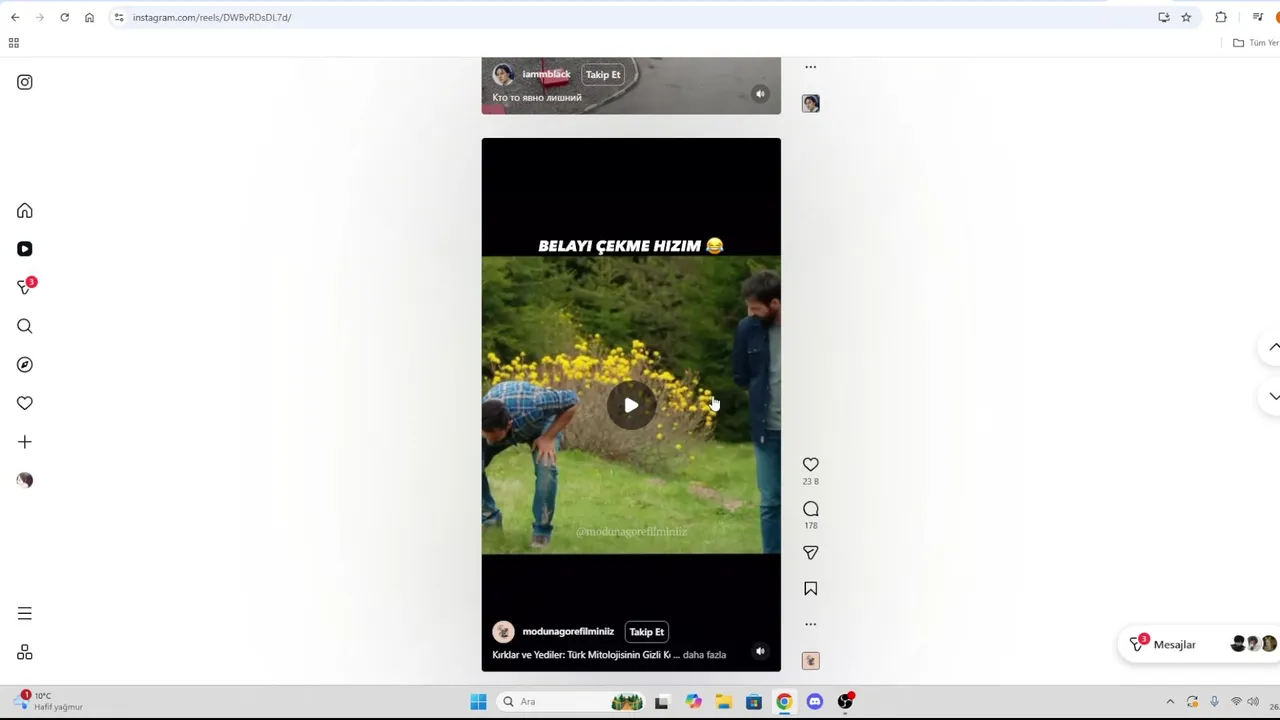This screenshot has height=720, width=1280.
Task: Open the More hamburger menu in the sidebar
Action: tap(25, 614)
